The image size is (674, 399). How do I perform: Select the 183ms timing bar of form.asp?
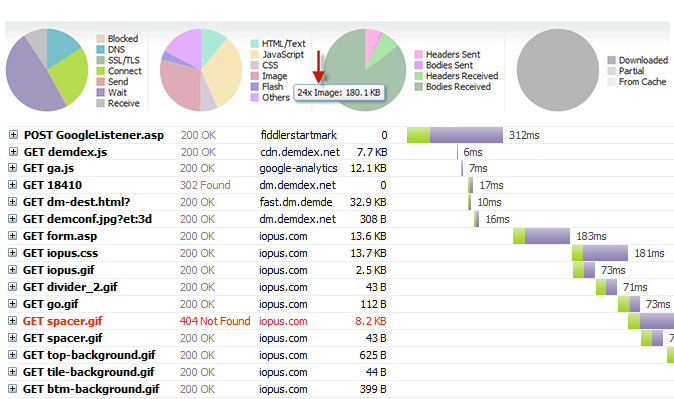point(542,236)
